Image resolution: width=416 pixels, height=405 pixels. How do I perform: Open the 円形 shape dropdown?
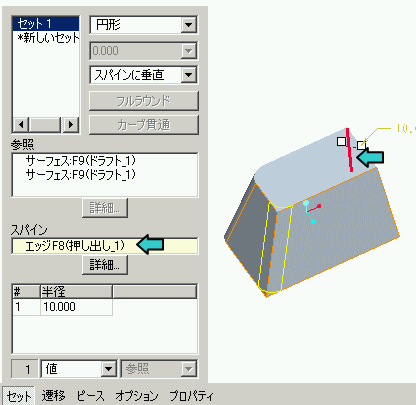tap(188, 25)
